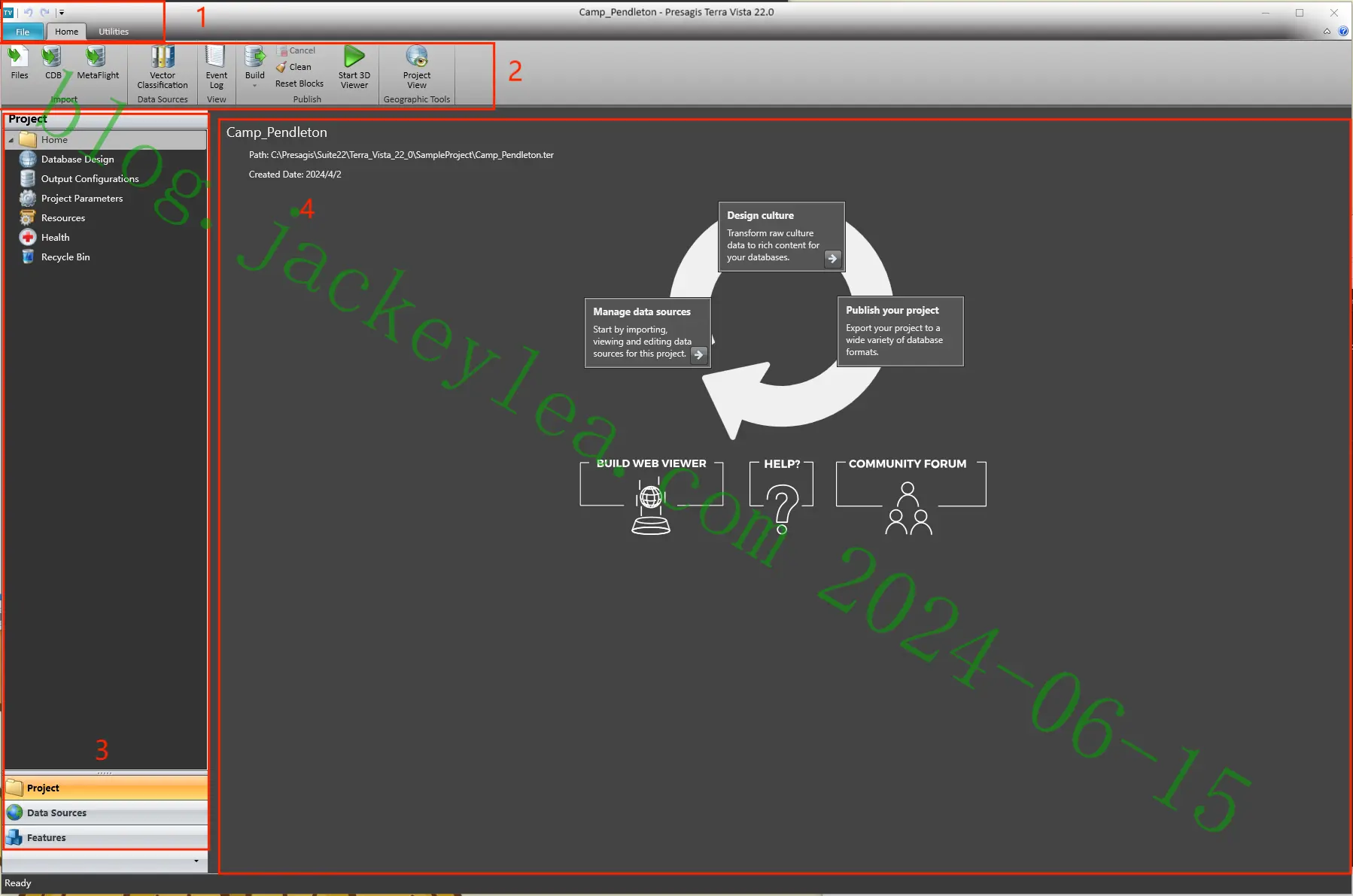The height and width of the screenshot is (896, 1353).
Task: Open the navigation pane options dropdown
Action: [196, 861]
